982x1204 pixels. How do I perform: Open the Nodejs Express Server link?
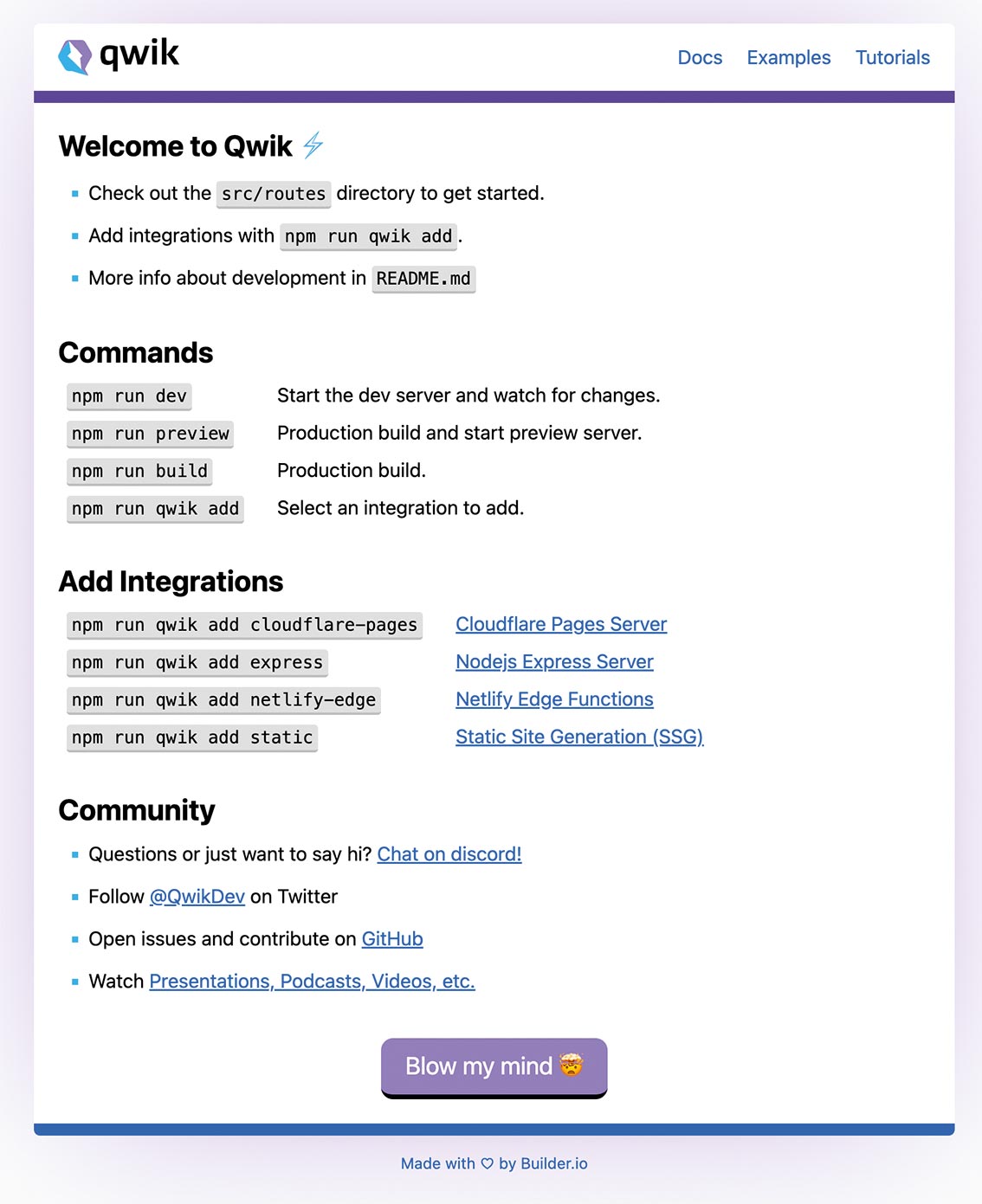554,662
